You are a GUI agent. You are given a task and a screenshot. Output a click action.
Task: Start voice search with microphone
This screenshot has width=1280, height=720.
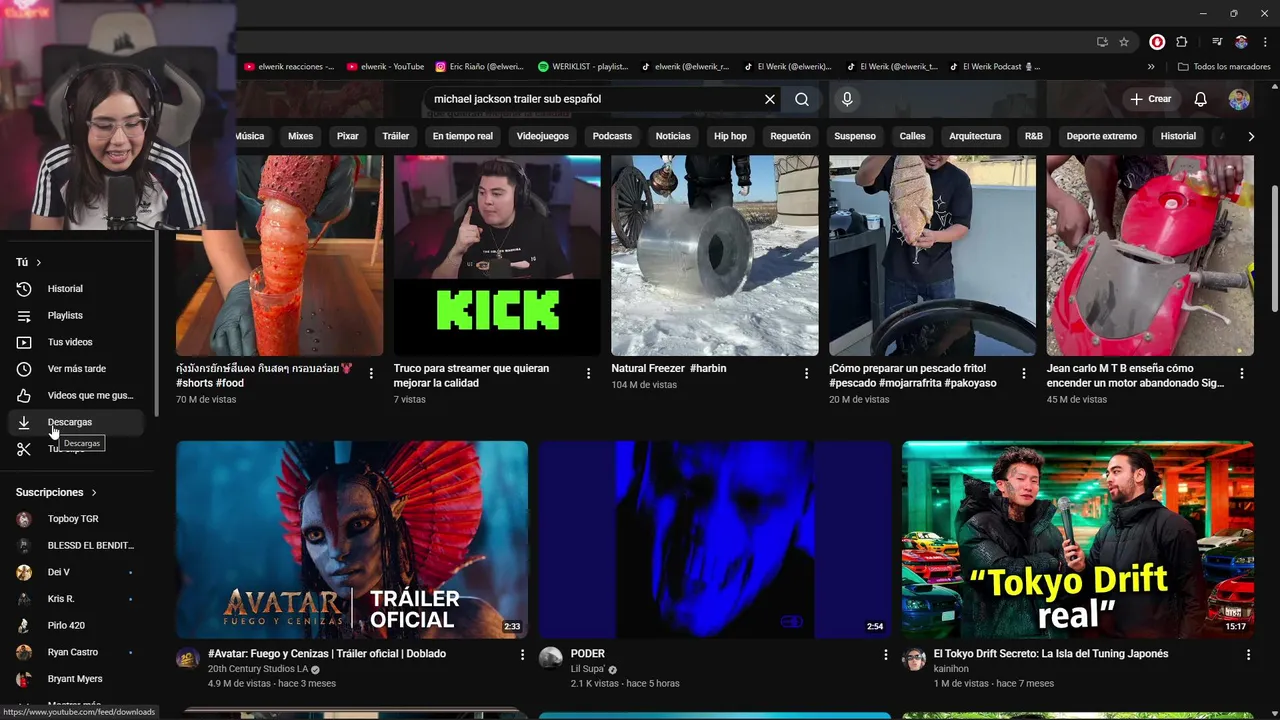point(847,99)
